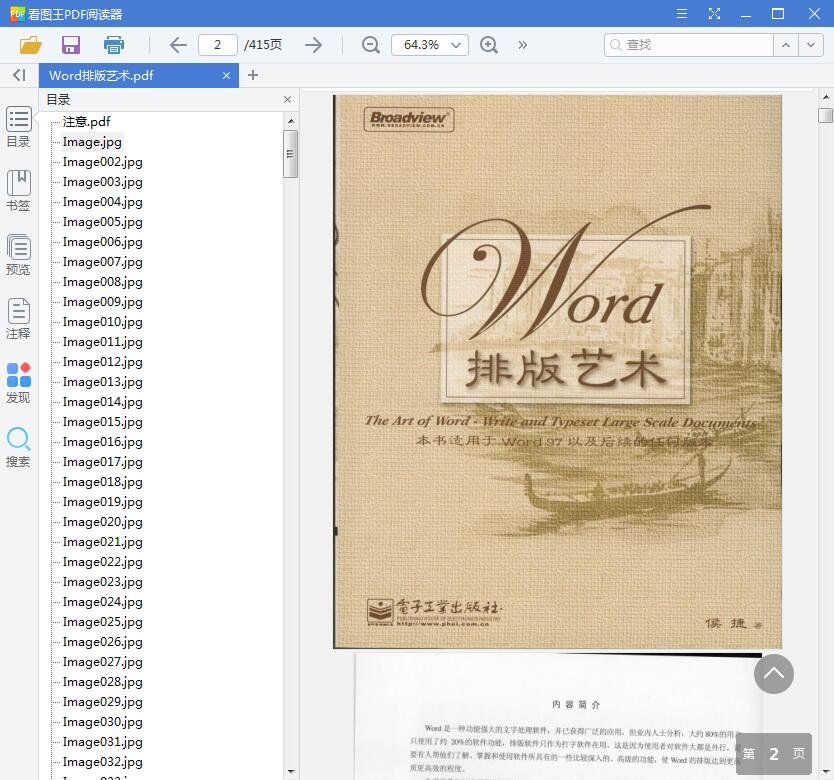Find next match with down chevron
Screen dimensions: 834x780
pyautogui.click(x=811, y=45)
